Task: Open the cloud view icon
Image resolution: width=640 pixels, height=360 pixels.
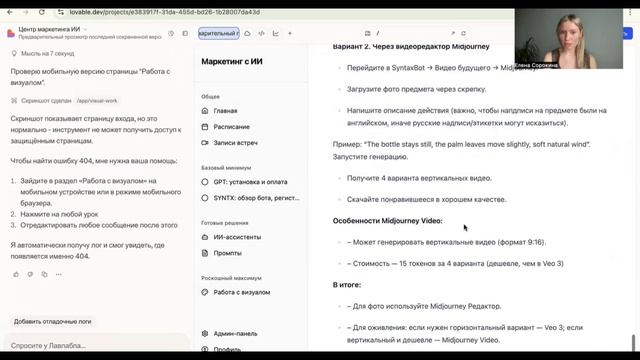Action: 247,33
